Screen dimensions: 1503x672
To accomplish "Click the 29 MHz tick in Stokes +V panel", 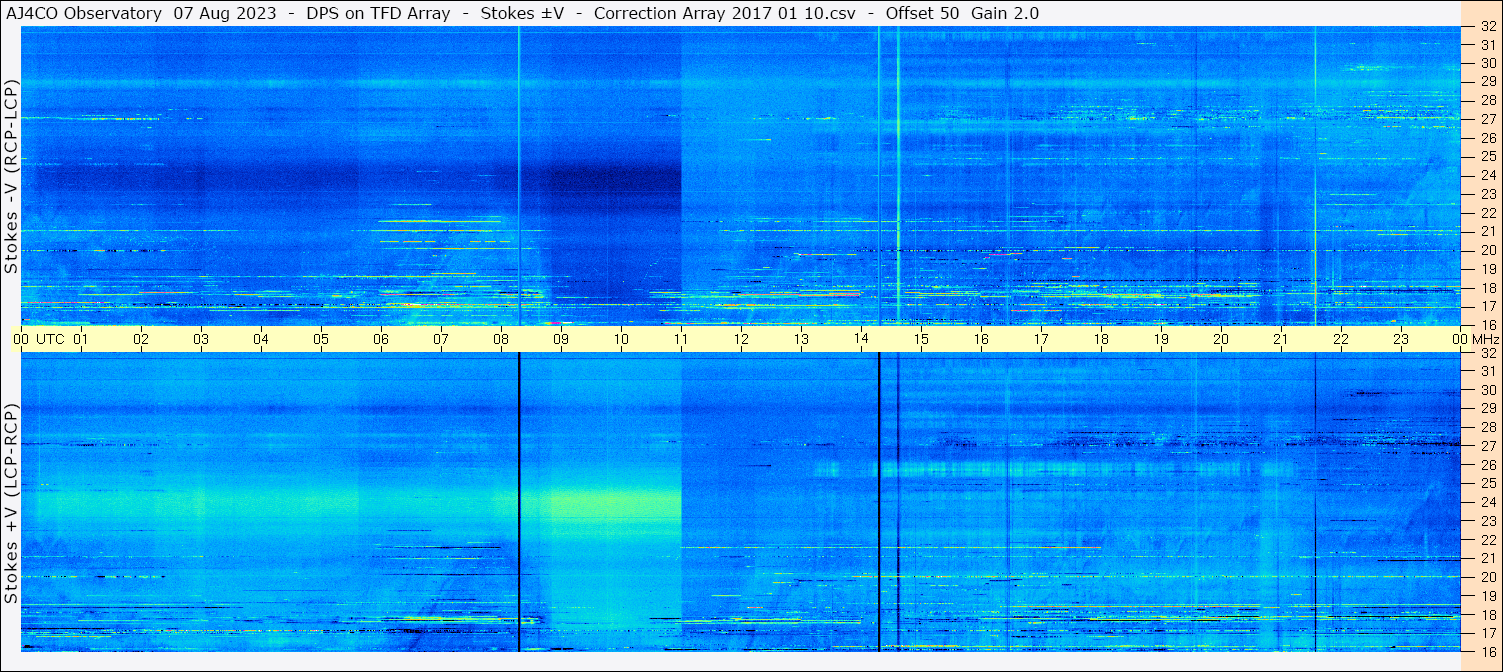I will point(1487,409).
